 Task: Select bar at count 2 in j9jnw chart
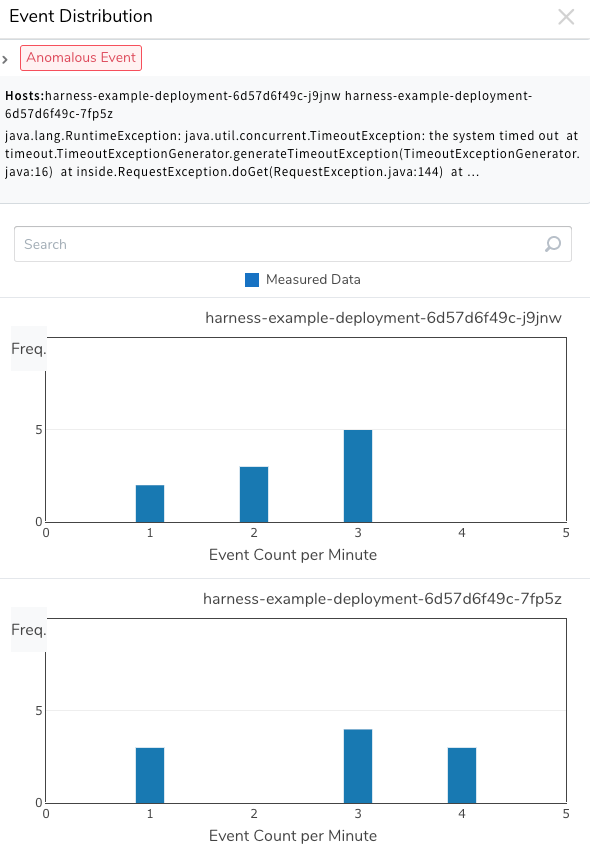254,495
